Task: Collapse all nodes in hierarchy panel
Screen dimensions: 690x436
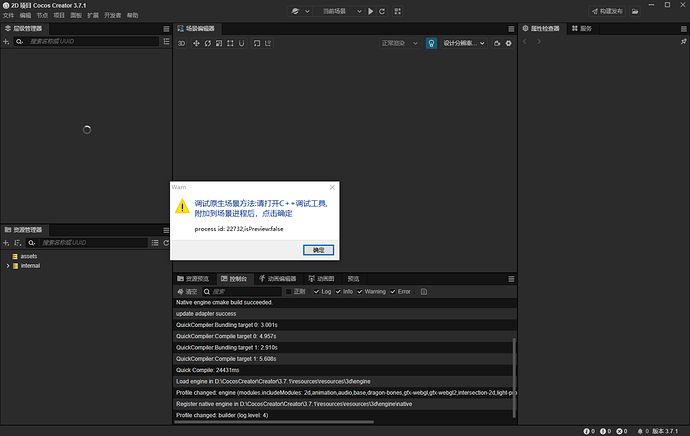Action: tap(166, 41)
